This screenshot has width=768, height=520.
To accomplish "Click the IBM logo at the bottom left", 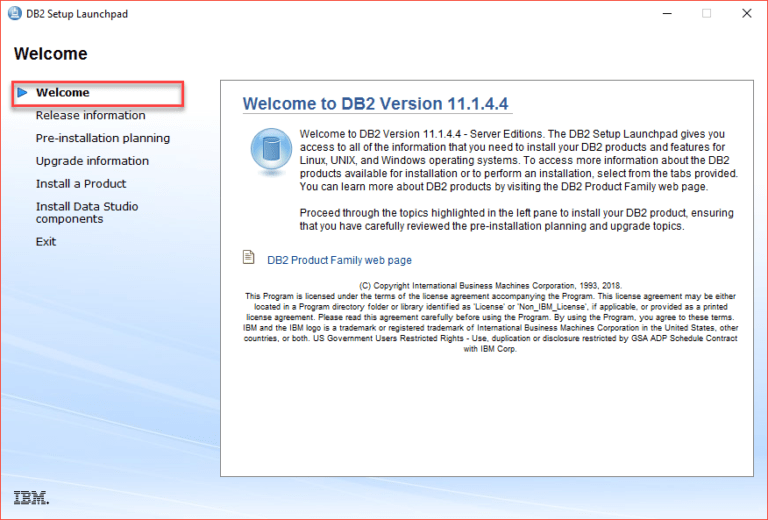I will (x=31, y=497).
